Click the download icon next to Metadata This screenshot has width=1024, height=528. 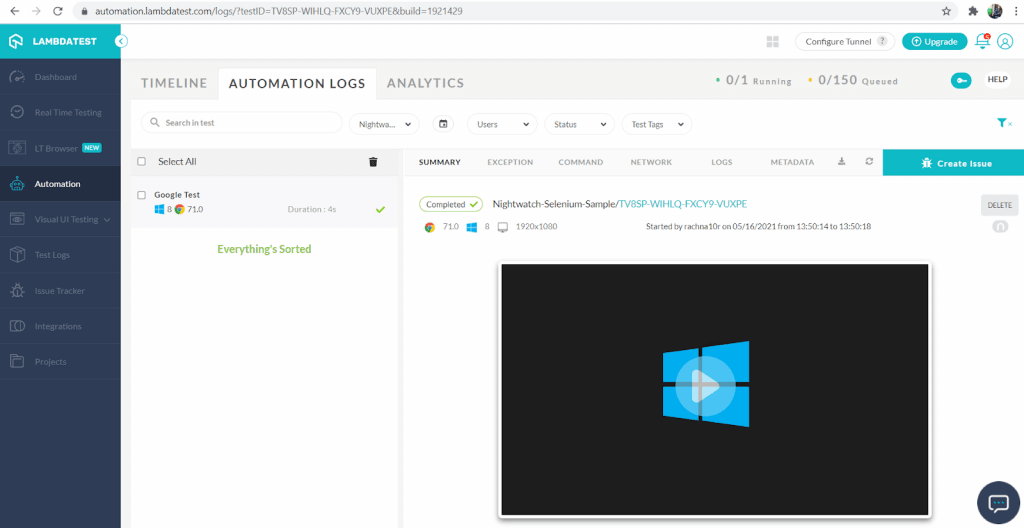pyautogui.click(x=841, y=162)
